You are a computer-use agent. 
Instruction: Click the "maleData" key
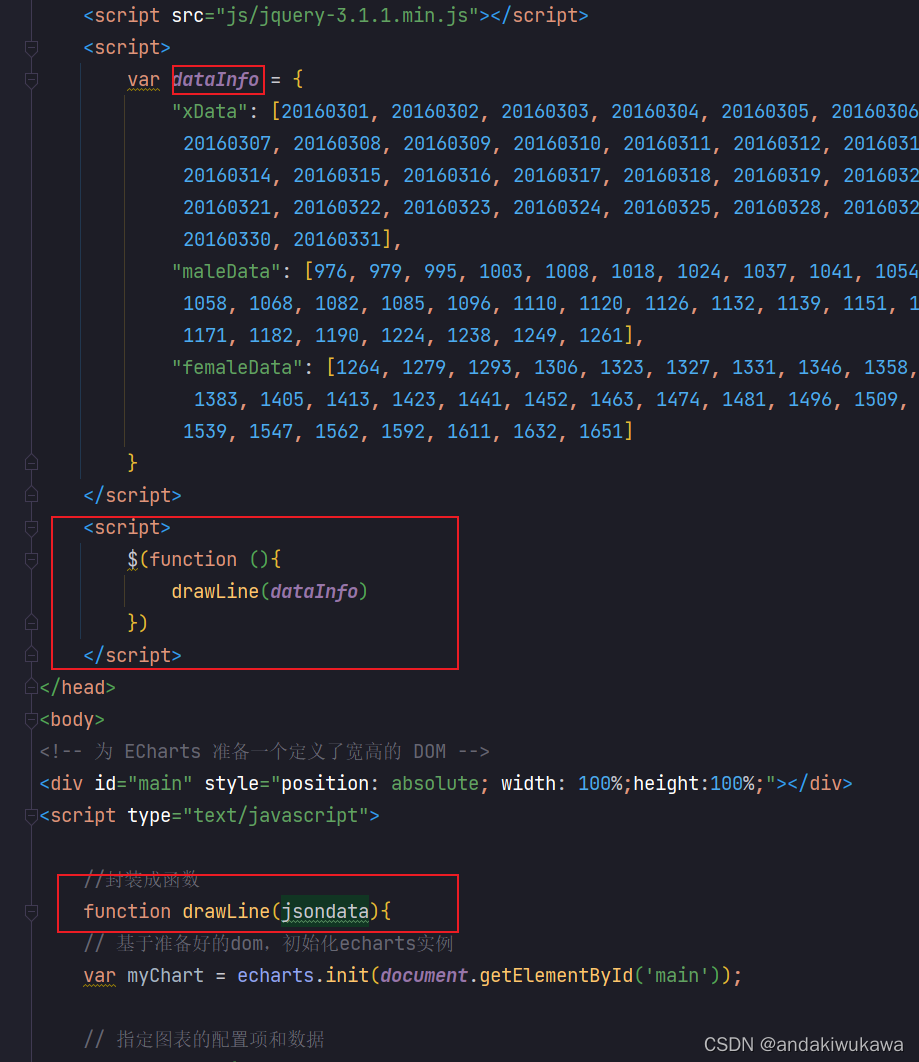226,272
